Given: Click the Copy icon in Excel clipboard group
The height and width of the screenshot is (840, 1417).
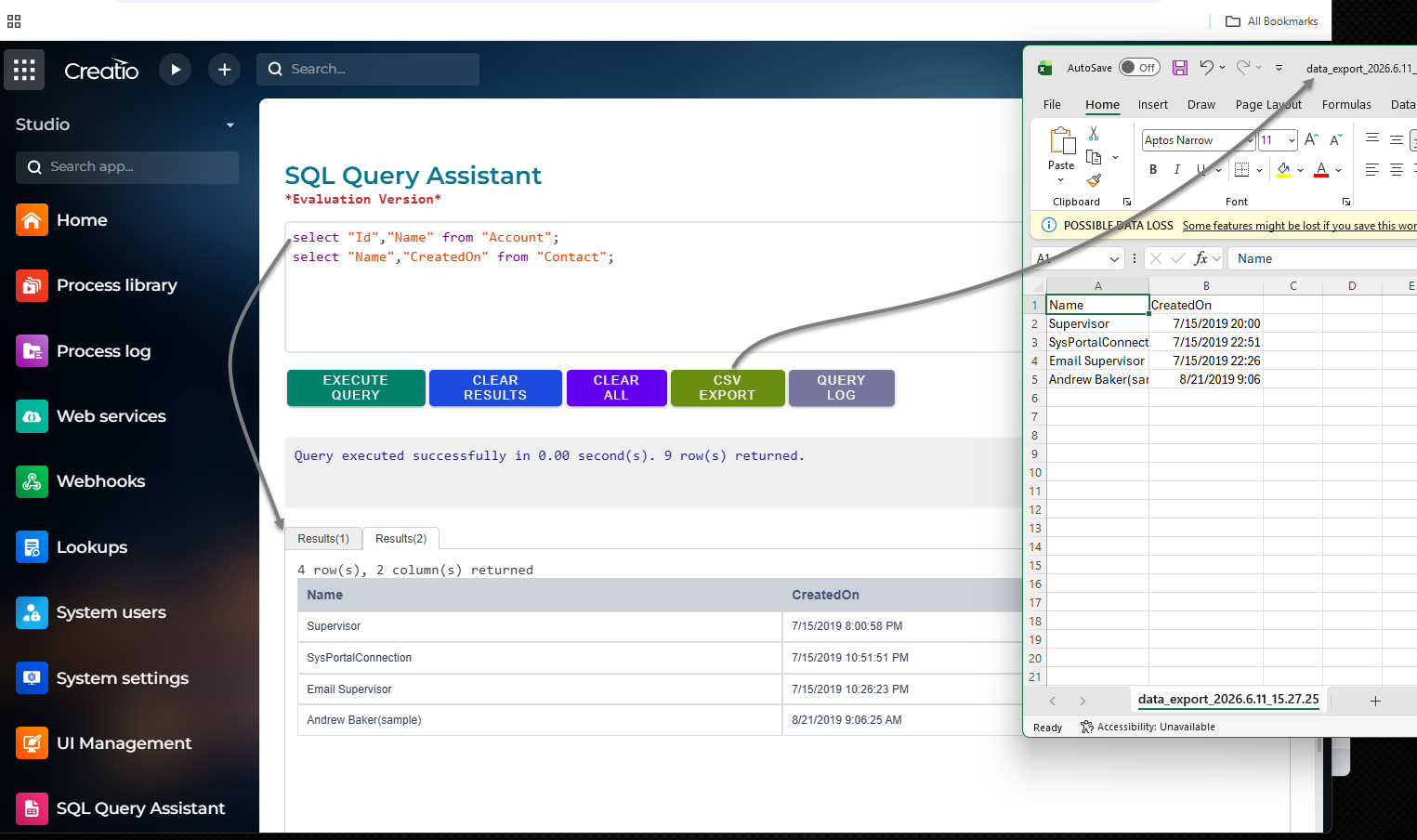Looking at the screenshot, I should (x=1094, y=157).
